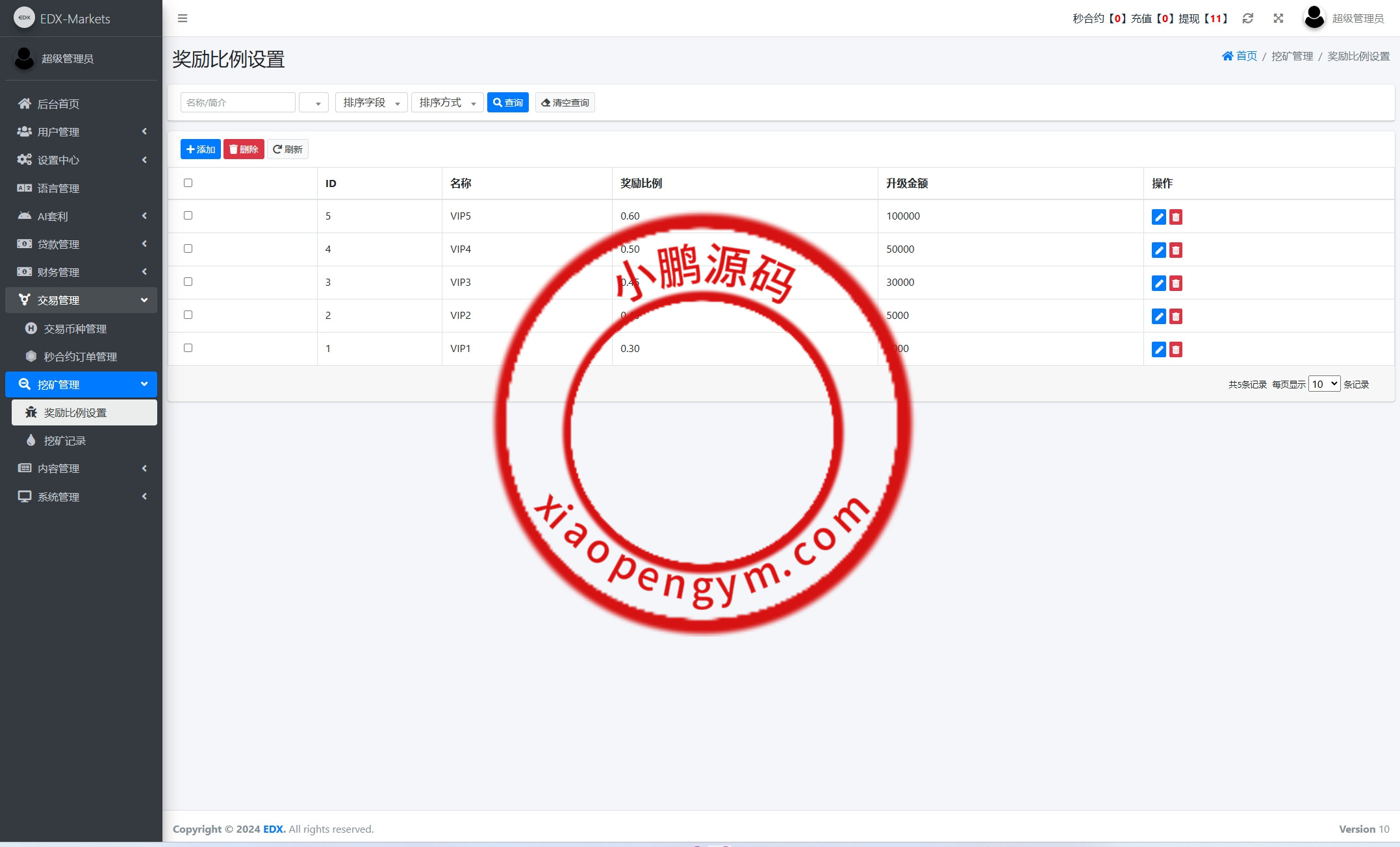This screenshot has width=1400, height=847.
Task: Tick the checkbox for VIP5 row
Action: click(188, 215)
